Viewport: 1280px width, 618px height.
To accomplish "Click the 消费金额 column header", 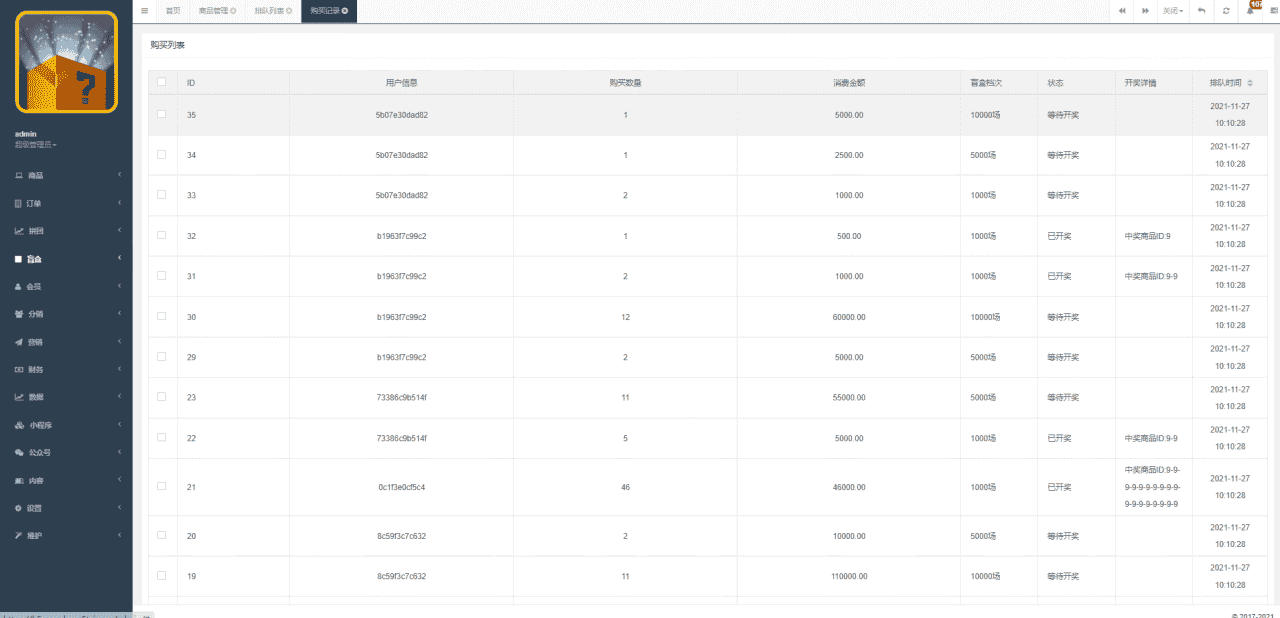I will (x=849, y=82).
